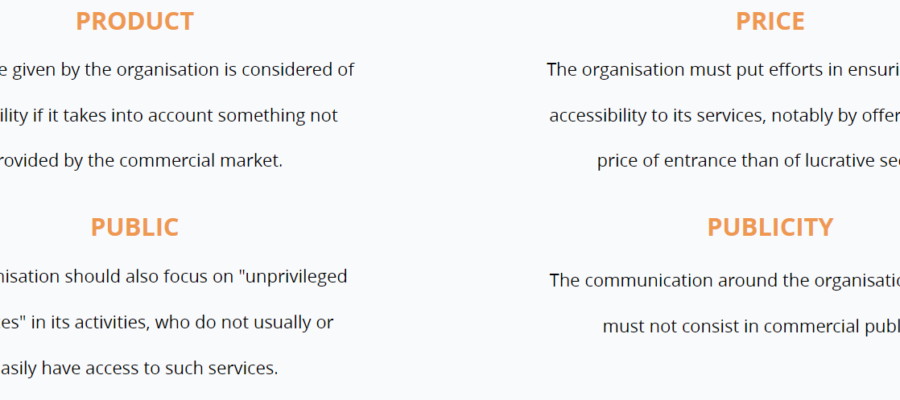900x400 pixels.
Task: Click the PRICE heading
Action: [x=770, y=21]
